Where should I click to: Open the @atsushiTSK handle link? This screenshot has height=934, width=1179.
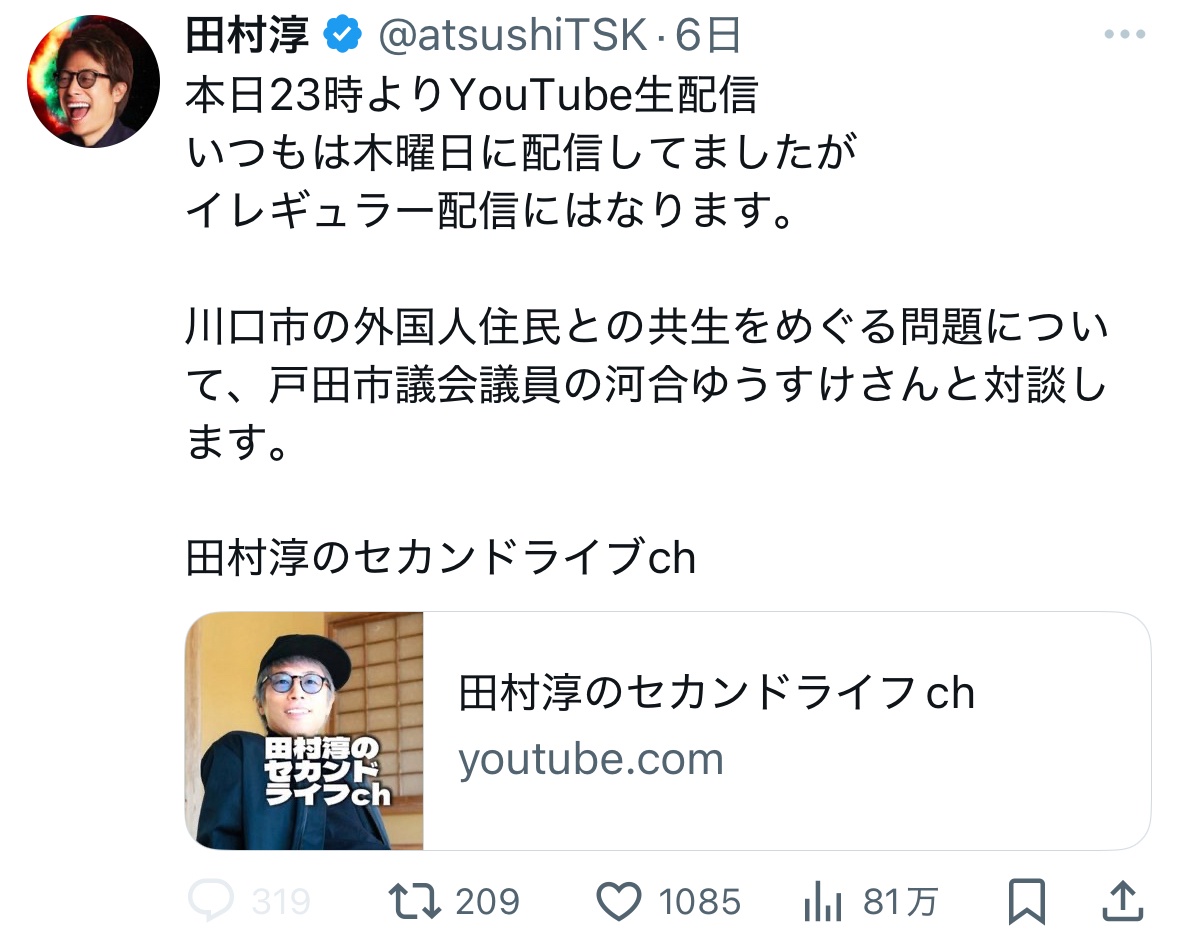coord(512,36)
